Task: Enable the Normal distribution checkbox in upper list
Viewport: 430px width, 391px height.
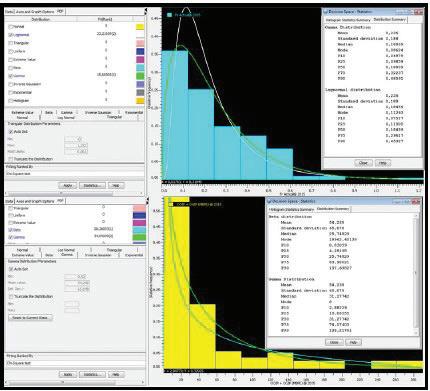Action: point(11,27)
